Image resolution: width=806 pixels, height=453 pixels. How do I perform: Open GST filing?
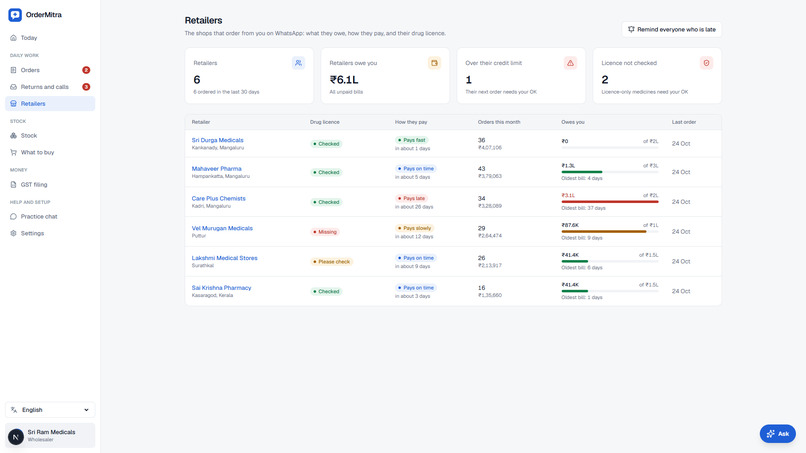[x=50, y=185]
